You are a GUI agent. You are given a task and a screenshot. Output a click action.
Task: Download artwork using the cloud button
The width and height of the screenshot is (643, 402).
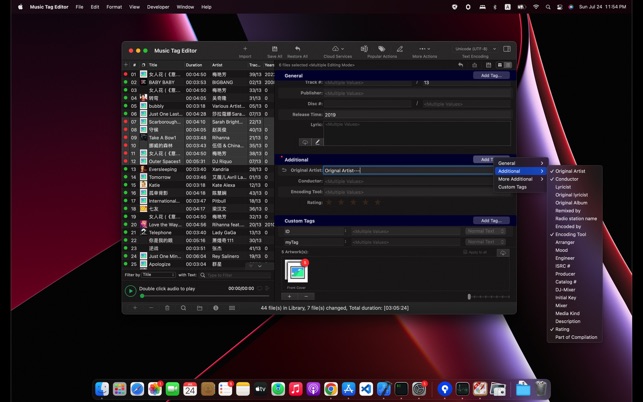[503, 253]
